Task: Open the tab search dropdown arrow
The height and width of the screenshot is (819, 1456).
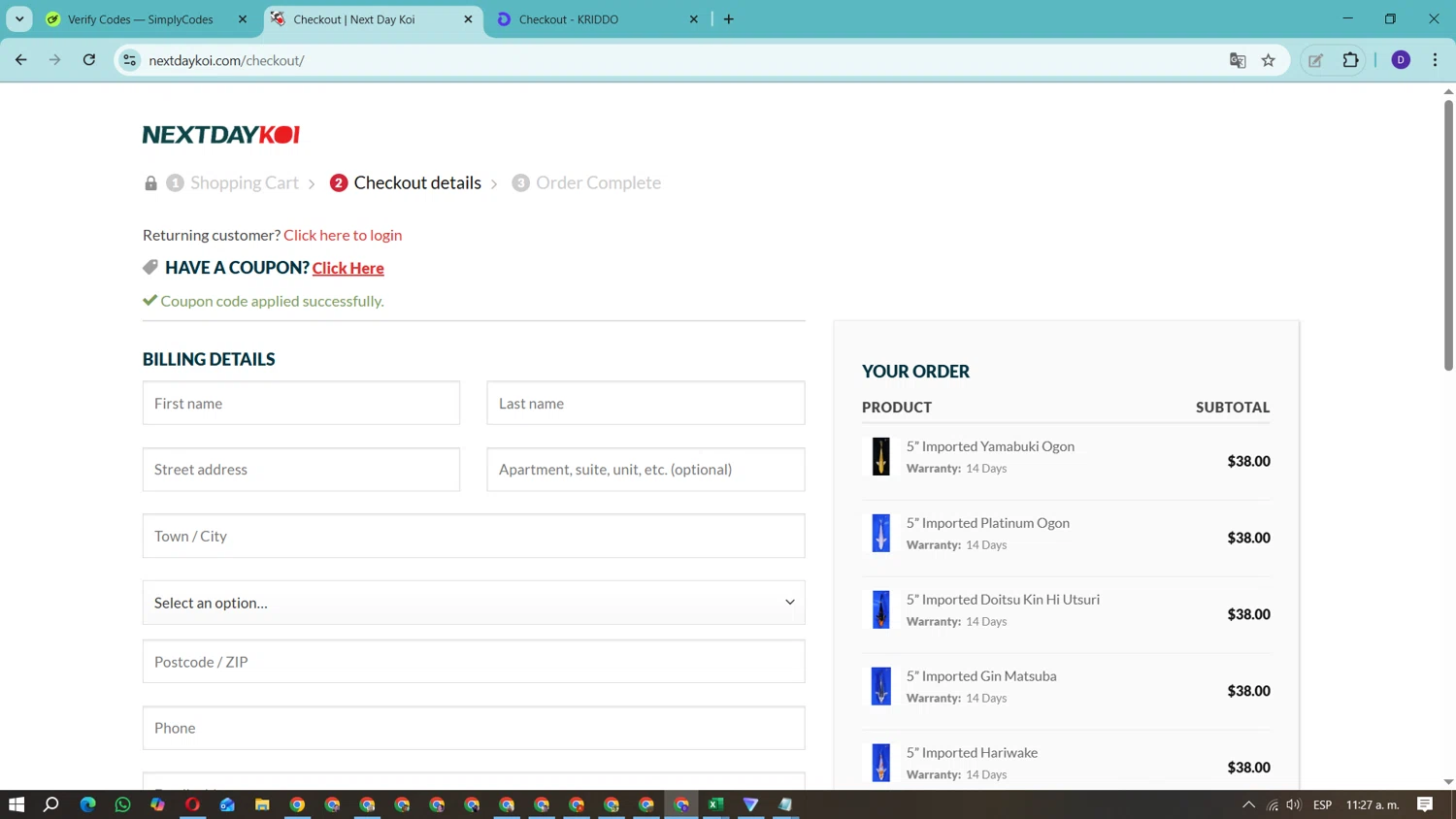Action: [x=19, y=19]
